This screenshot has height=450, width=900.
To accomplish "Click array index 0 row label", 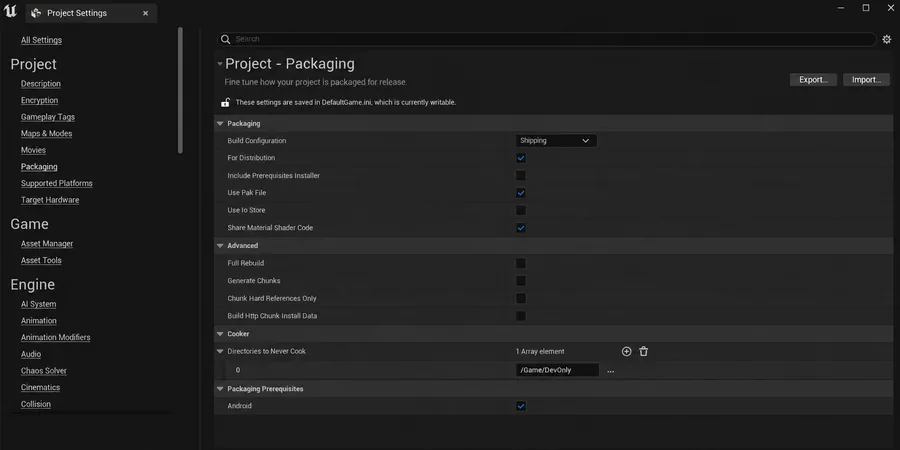I will [x=238, y=370].
